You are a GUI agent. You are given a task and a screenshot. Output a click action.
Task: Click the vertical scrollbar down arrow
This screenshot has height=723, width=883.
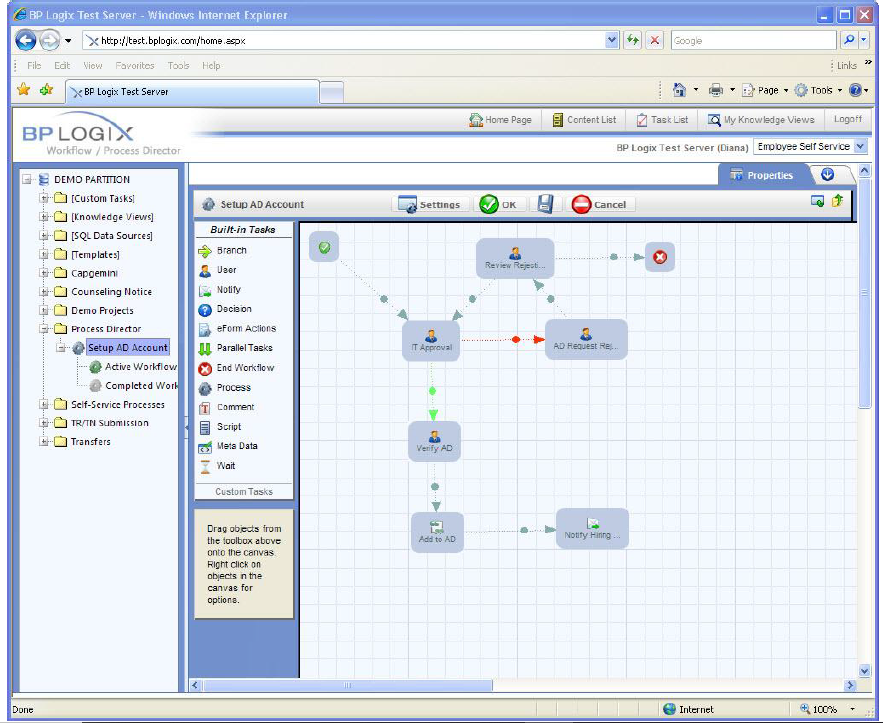(x=864, y=670)
